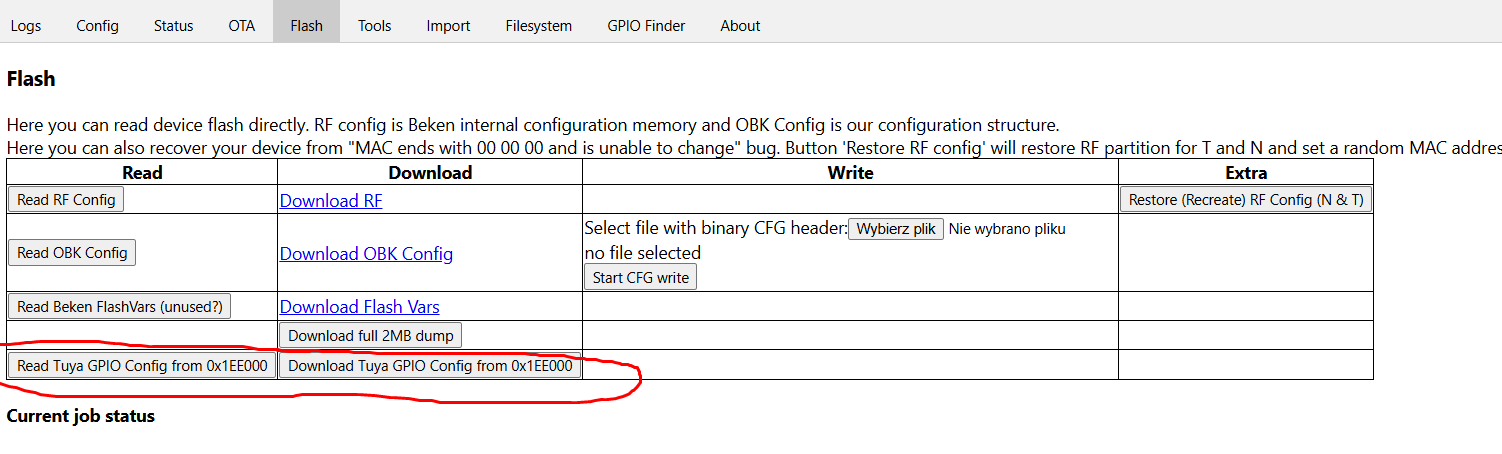1502x454 pixels.
Task: Open the About tab
Action: (x=740, y=25)
